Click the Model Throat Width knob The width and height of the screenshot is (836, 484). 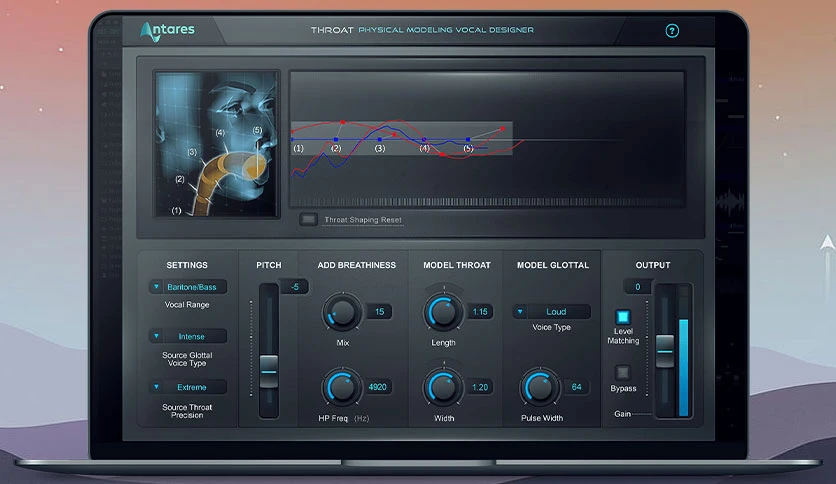443,388
